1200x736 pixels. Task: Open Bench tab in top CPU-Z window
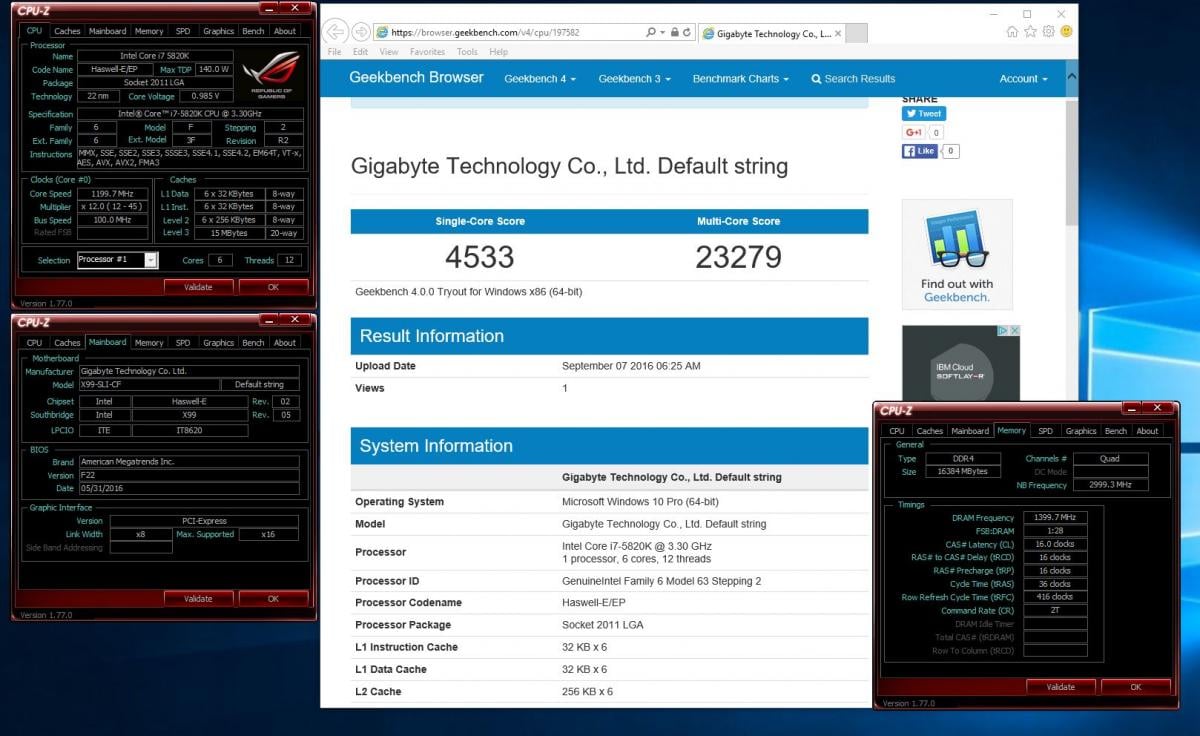pyautogui.click(x=254, y=31)
